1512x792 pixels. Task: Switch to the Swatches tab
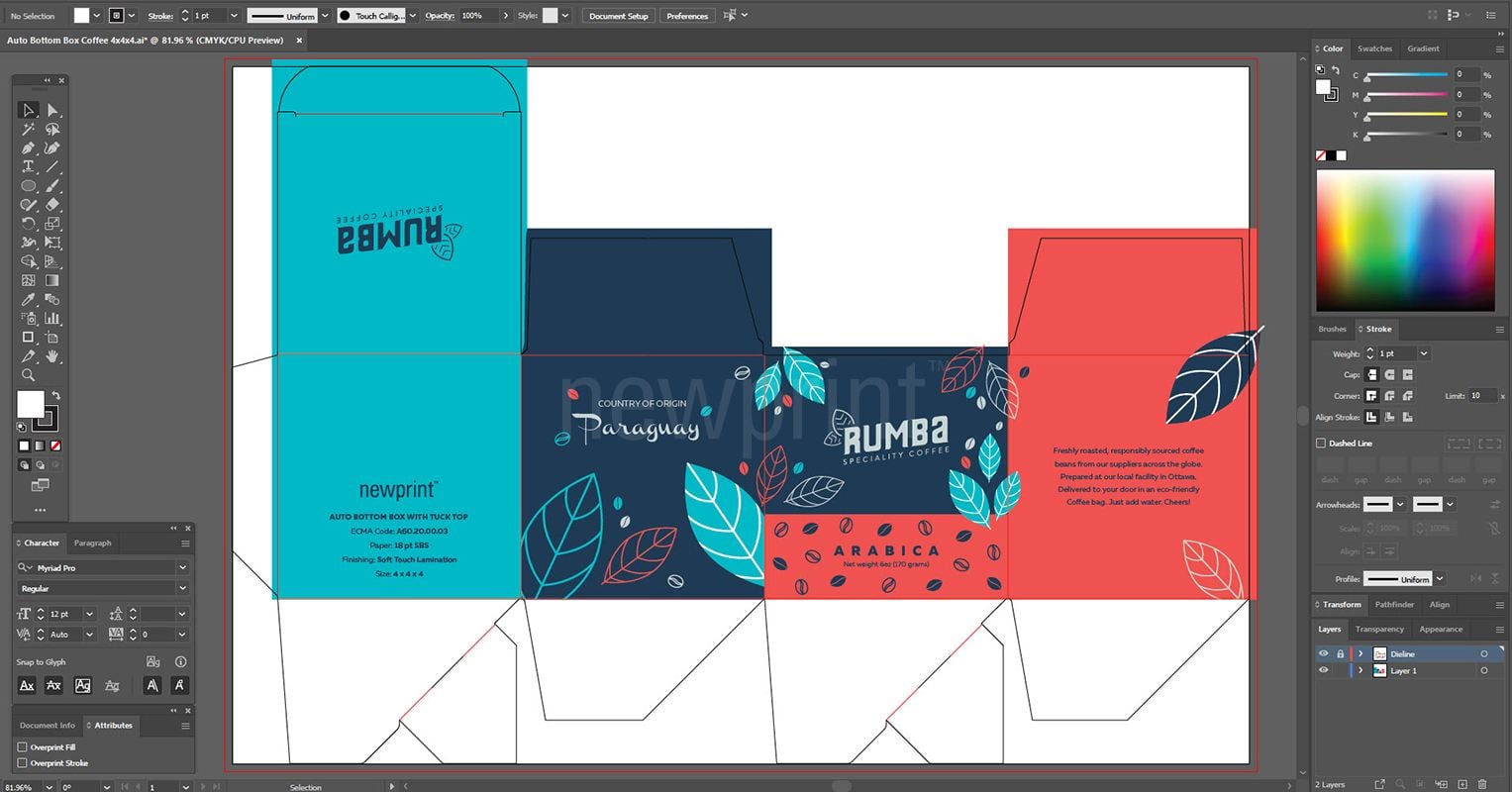click(1374, 49)
